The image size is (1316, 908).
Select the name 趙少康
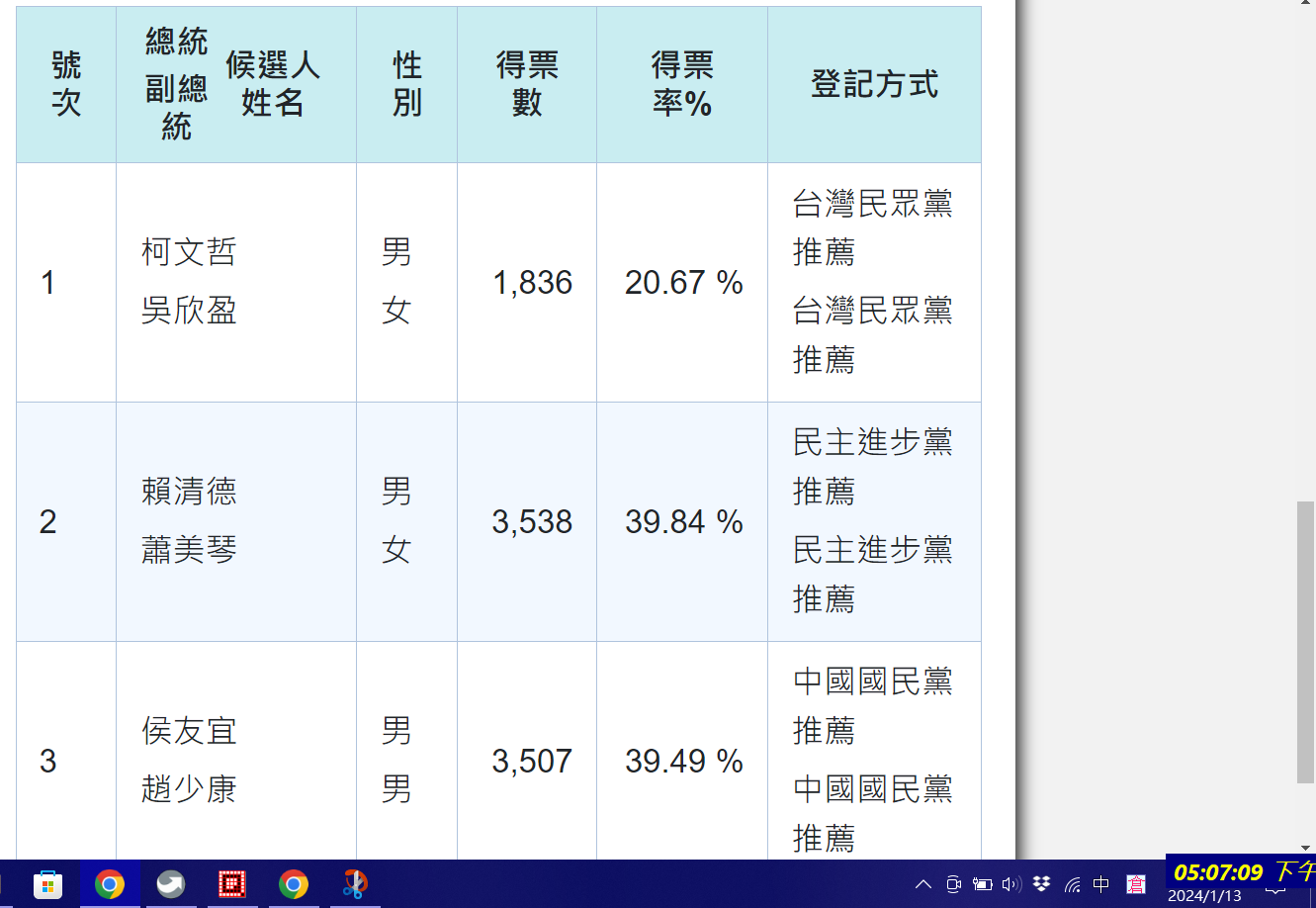[189, 790]
